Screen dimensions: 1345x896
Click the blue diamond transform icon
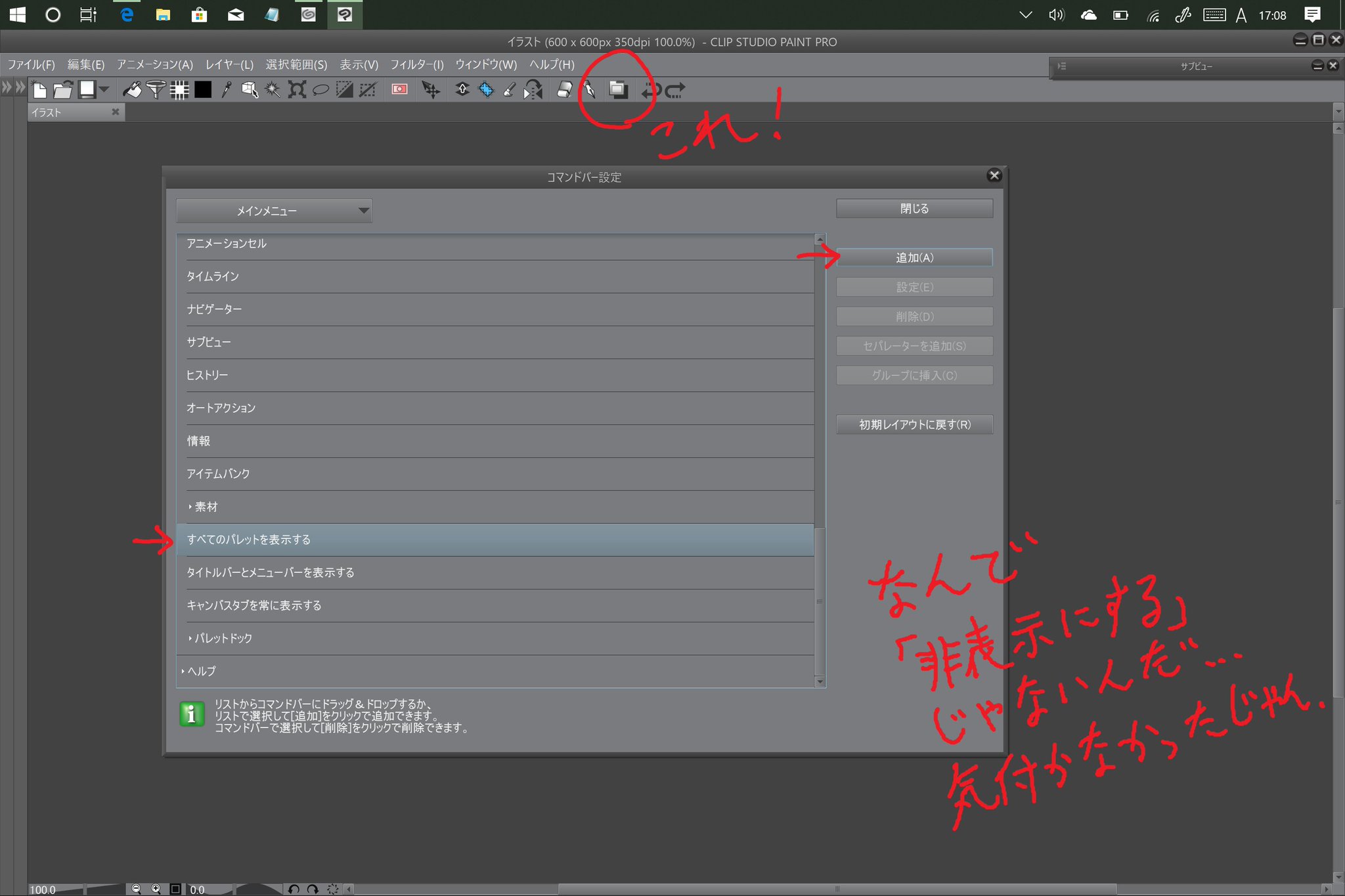coord(486,89)
